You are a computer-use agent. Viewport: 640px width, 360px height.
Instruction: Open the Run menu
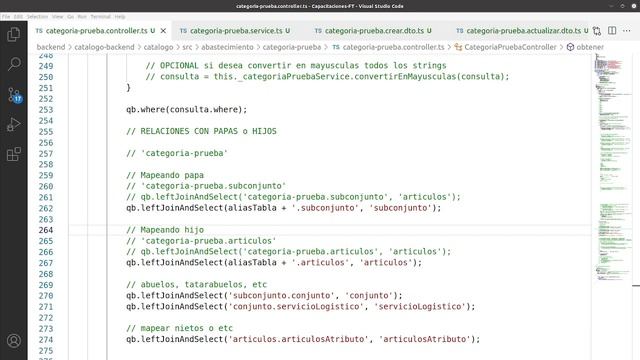pyautogui.click(x=82, y=17)
